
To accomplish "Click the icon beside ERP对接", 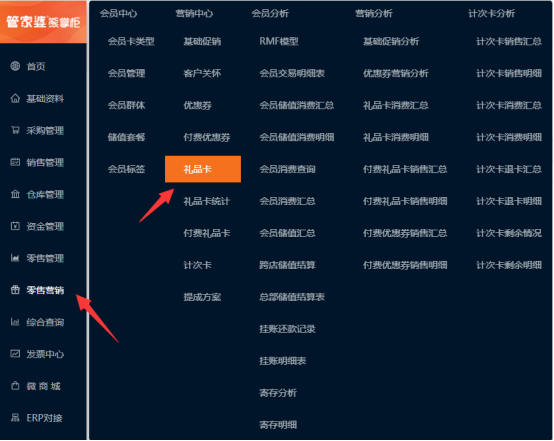I will tap(15, 418).
